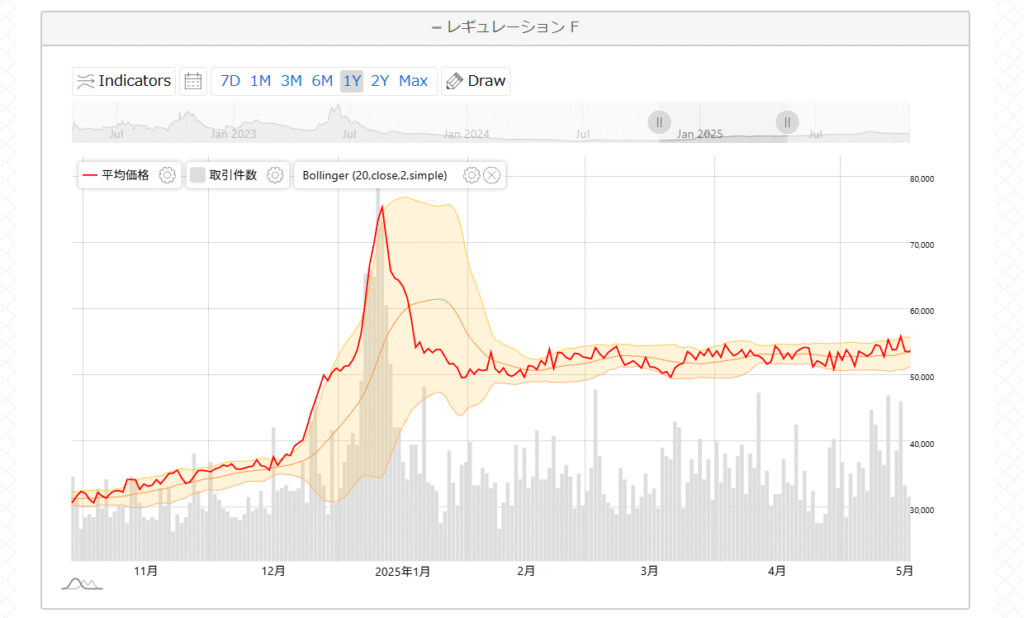Image resolution: width=1024 pixels, height=618 pixels.
Task: Switch to 3M time range
Action: (291, 81)
